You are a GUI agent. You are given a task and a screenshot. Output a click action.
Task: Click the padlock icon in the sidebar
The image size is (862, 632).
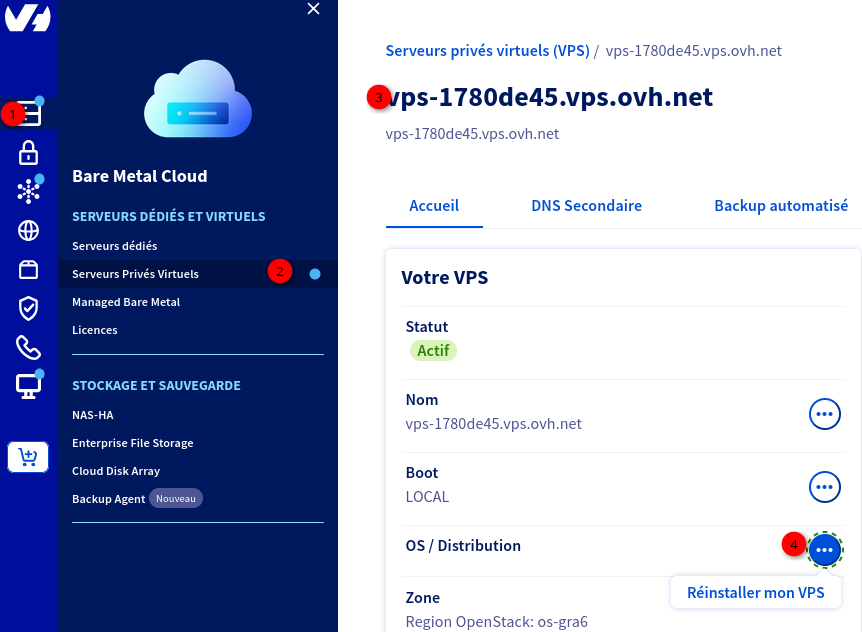pyautogui.click(x=29, y=153)
